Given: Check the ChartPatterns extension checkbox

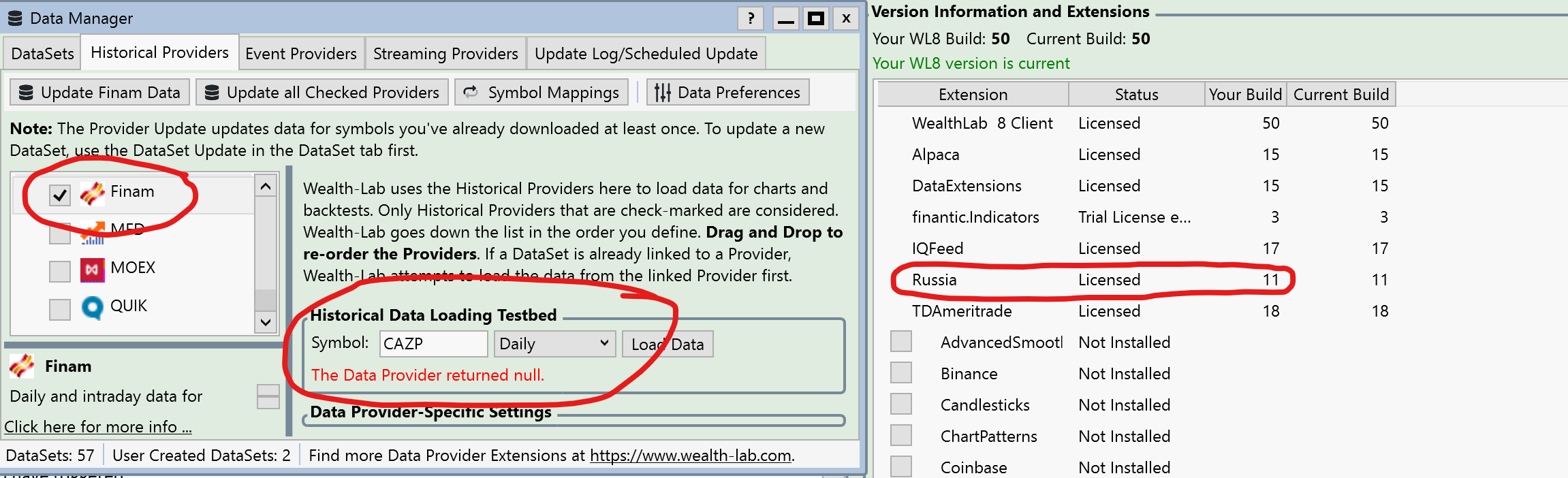Looking at the screenshot, I should pyautogui.click(x=901, y=435).
